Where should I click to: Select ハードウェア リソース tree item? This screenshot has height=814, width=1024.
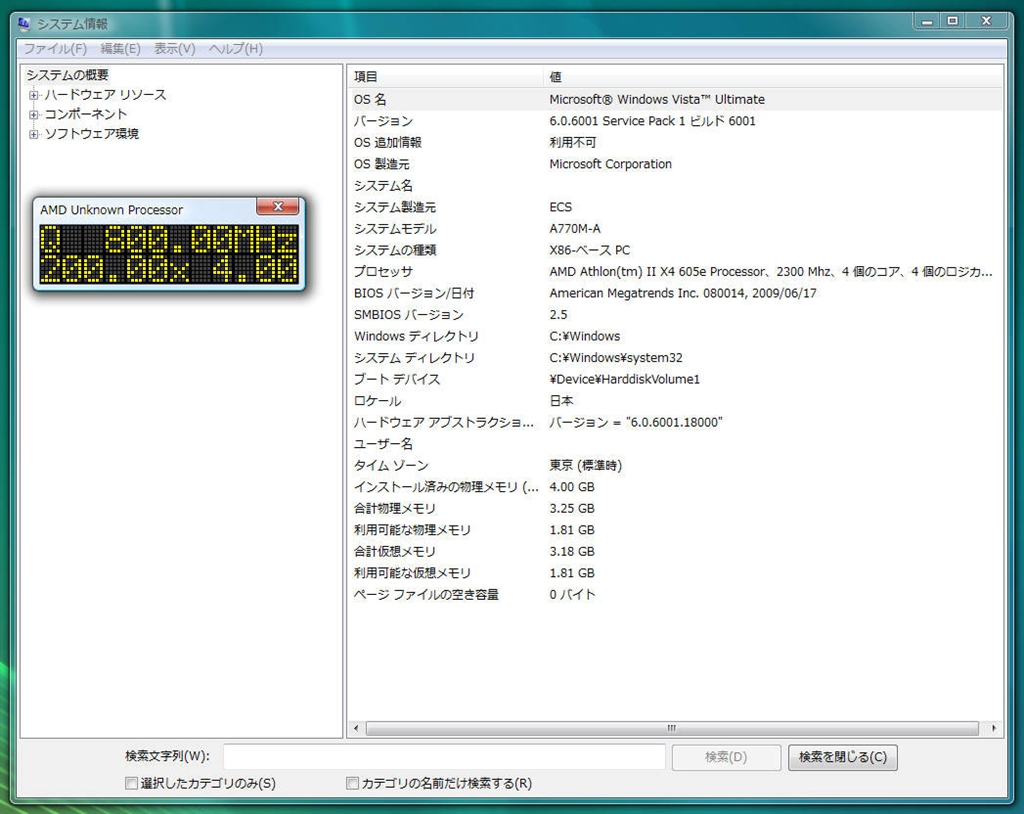105,95
